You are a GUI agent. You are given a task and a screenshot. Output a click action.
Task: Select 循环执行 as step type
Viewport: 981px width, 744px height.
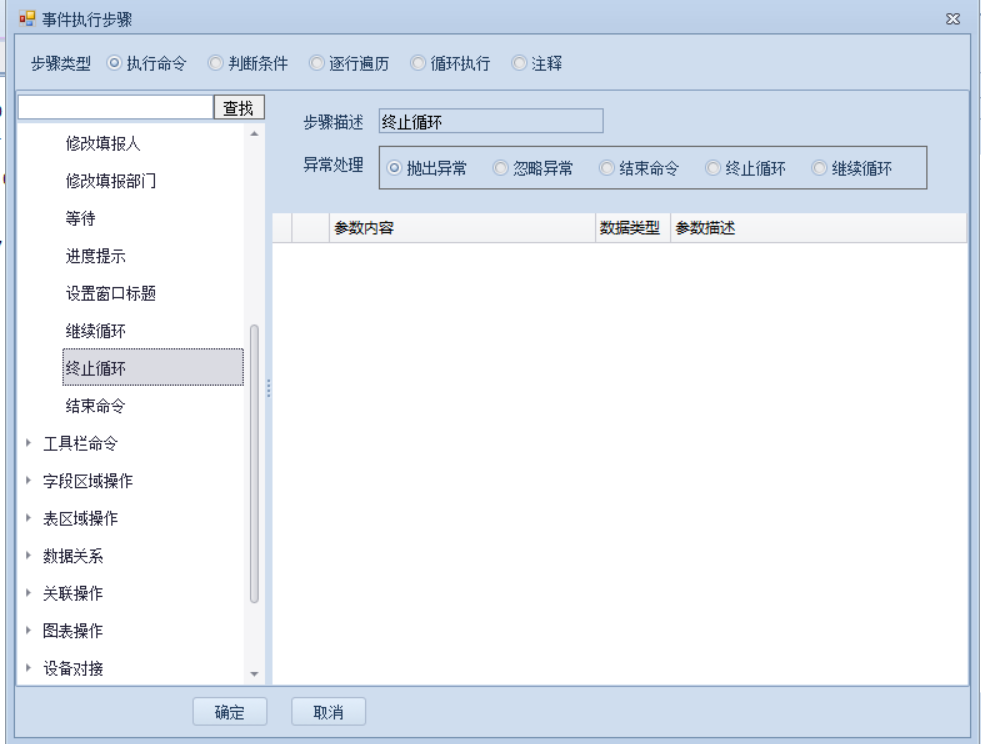[x=418, y=64]
